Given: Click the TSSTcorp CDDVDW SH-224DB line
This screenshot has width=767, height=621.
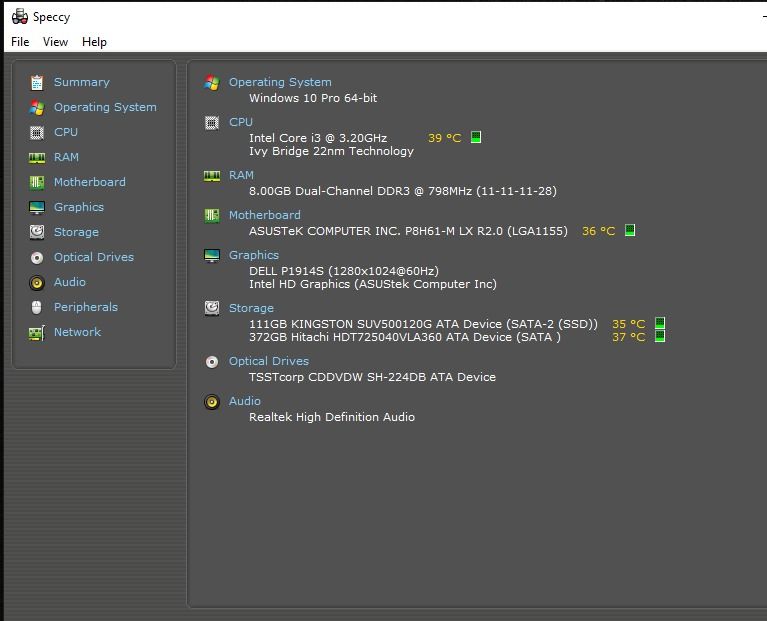Looking at the screenshot, I should click(x=372, y=377).
